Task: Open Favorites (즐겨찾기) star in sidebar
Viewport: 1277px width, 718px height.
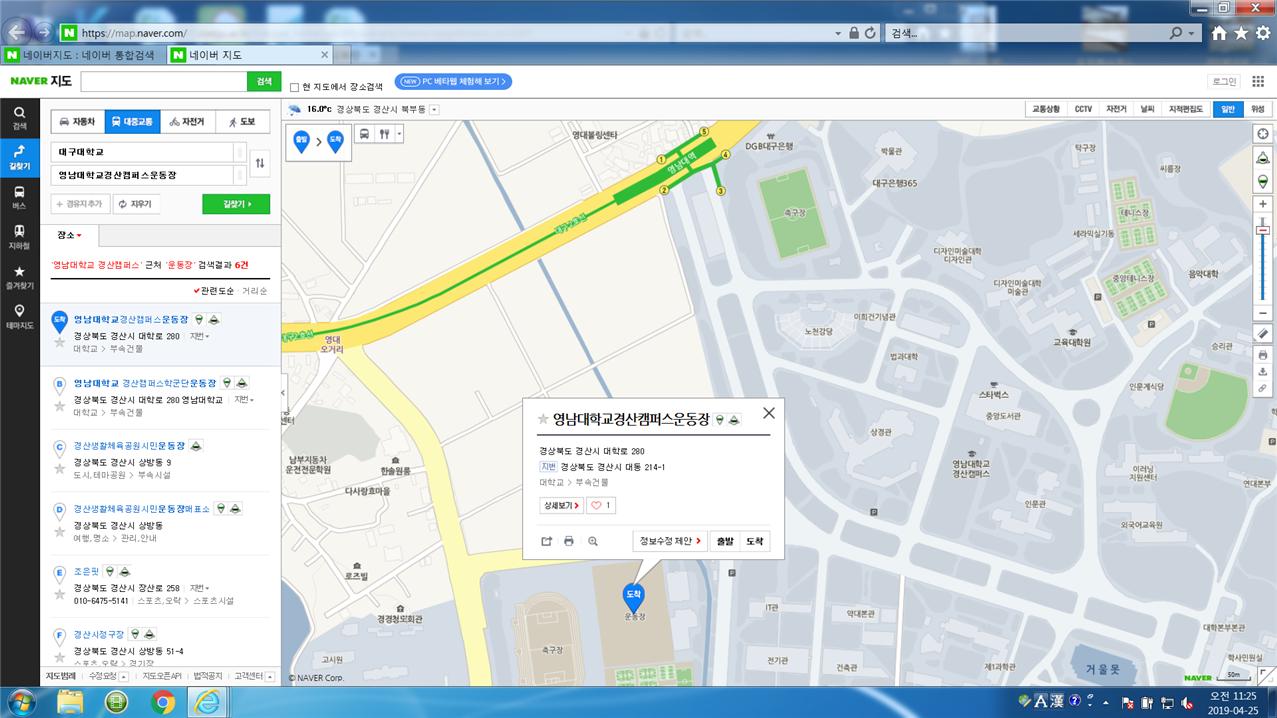Action: (19, 276)
